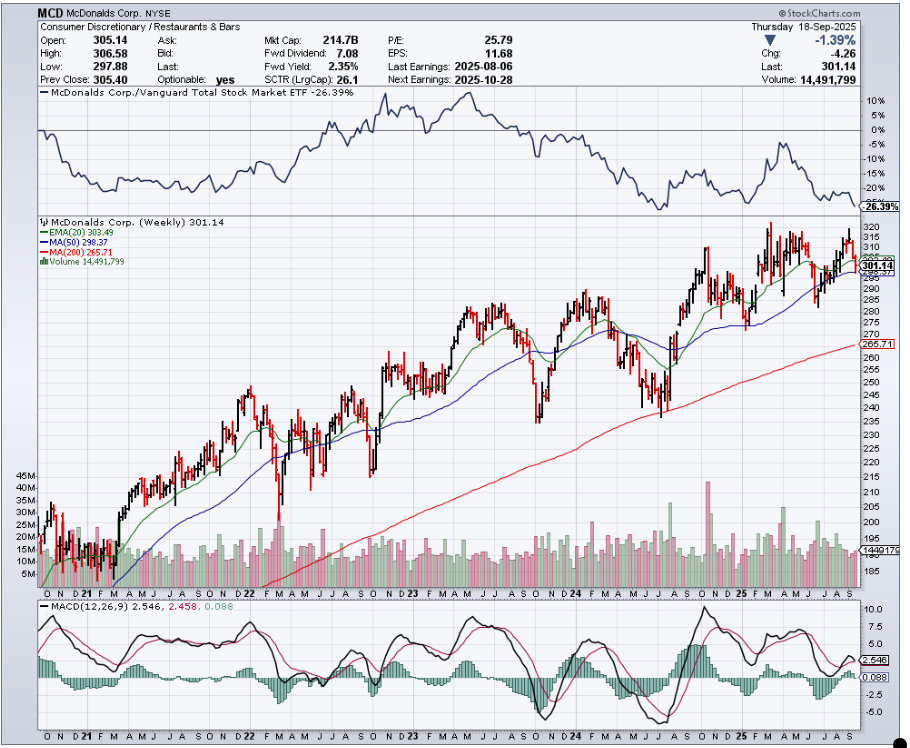Click the MACD(12,26,9) indicator label

pos(90,607)
